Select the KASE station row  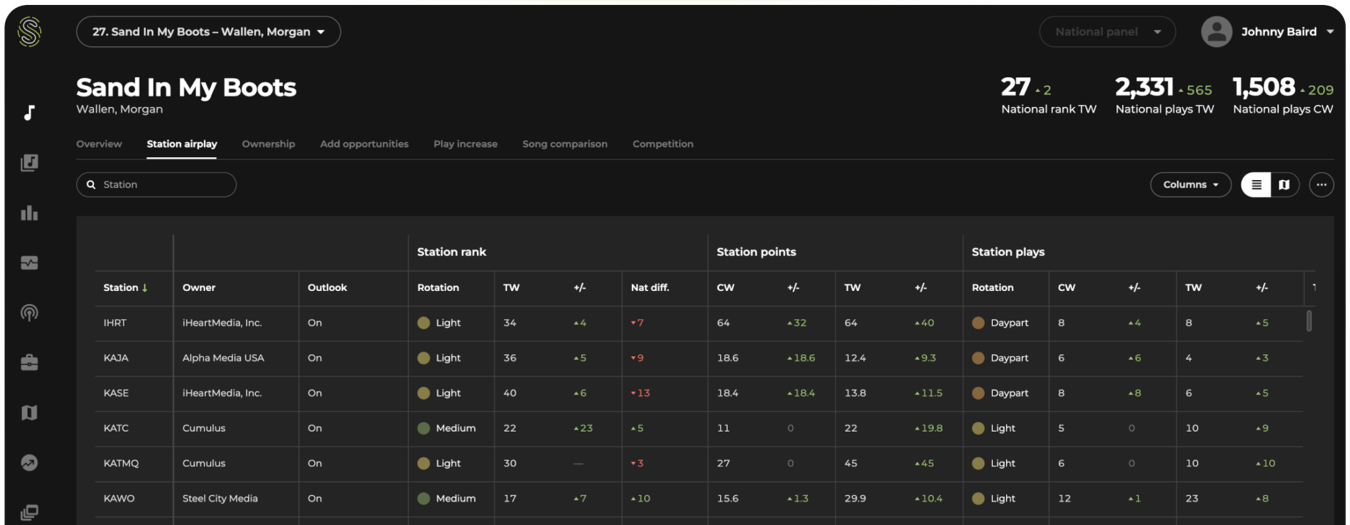[699, 393]
